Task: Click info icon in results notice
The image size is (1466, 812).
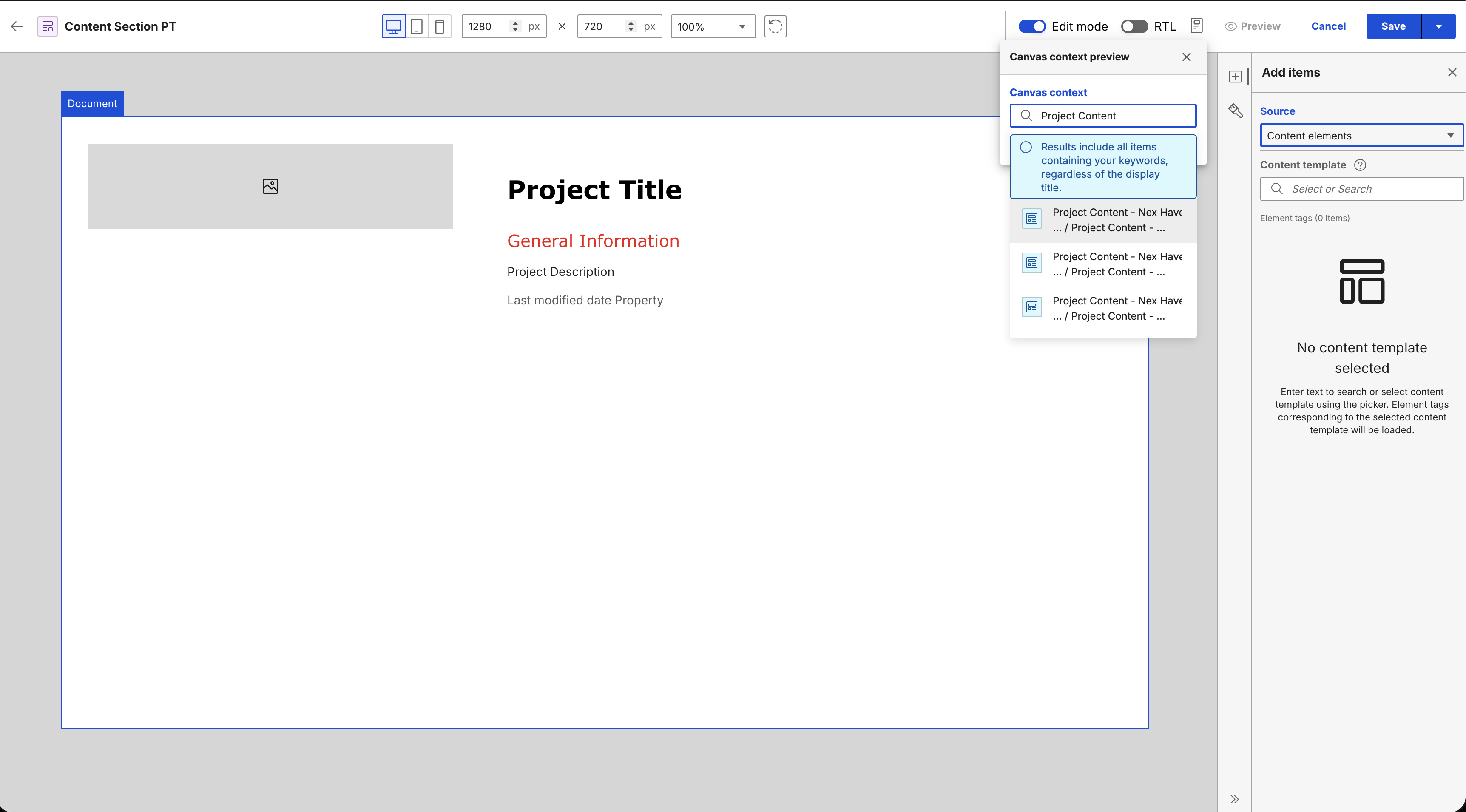Action: (1026, 148)
